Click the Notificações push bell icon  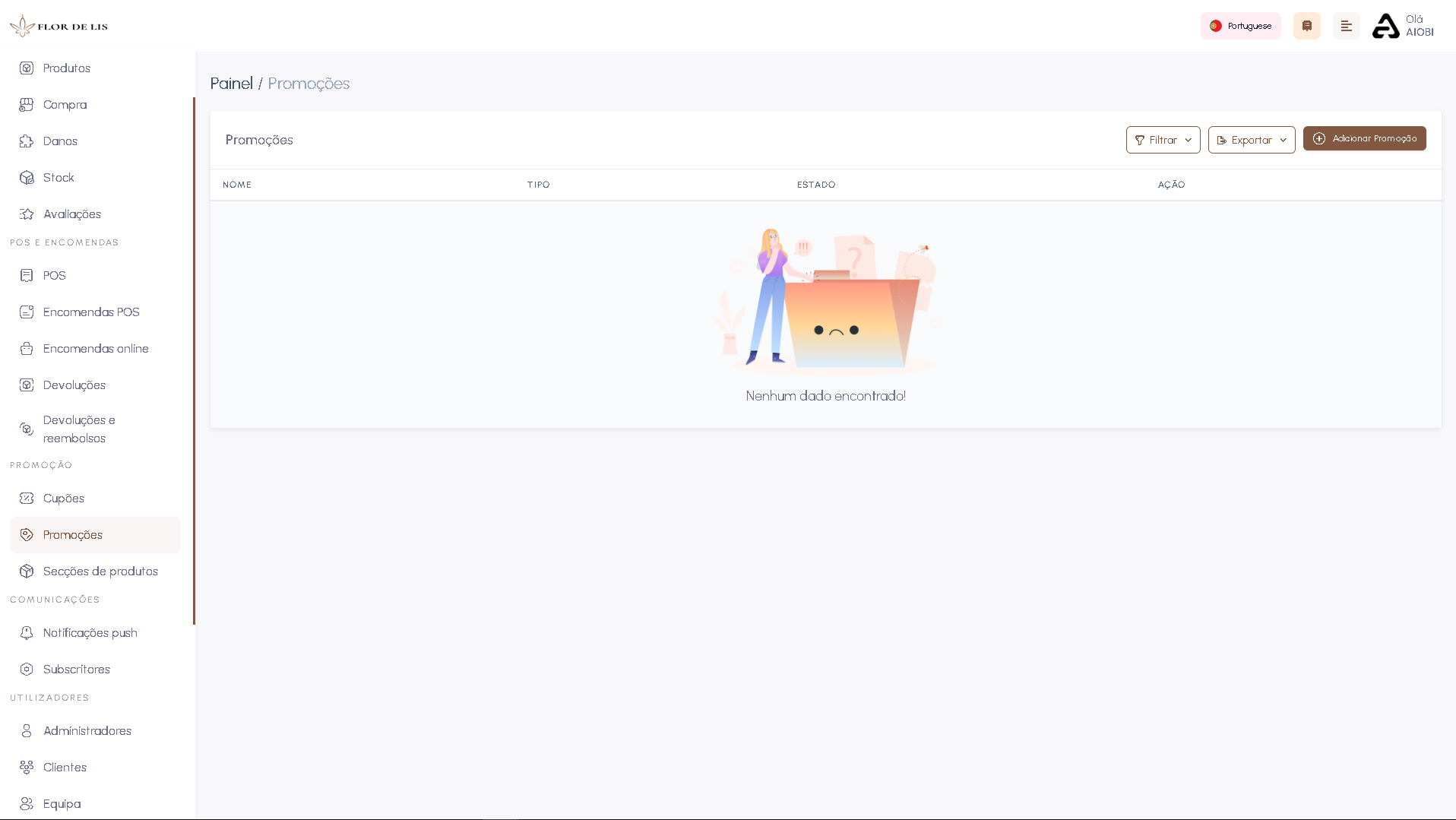27,632
